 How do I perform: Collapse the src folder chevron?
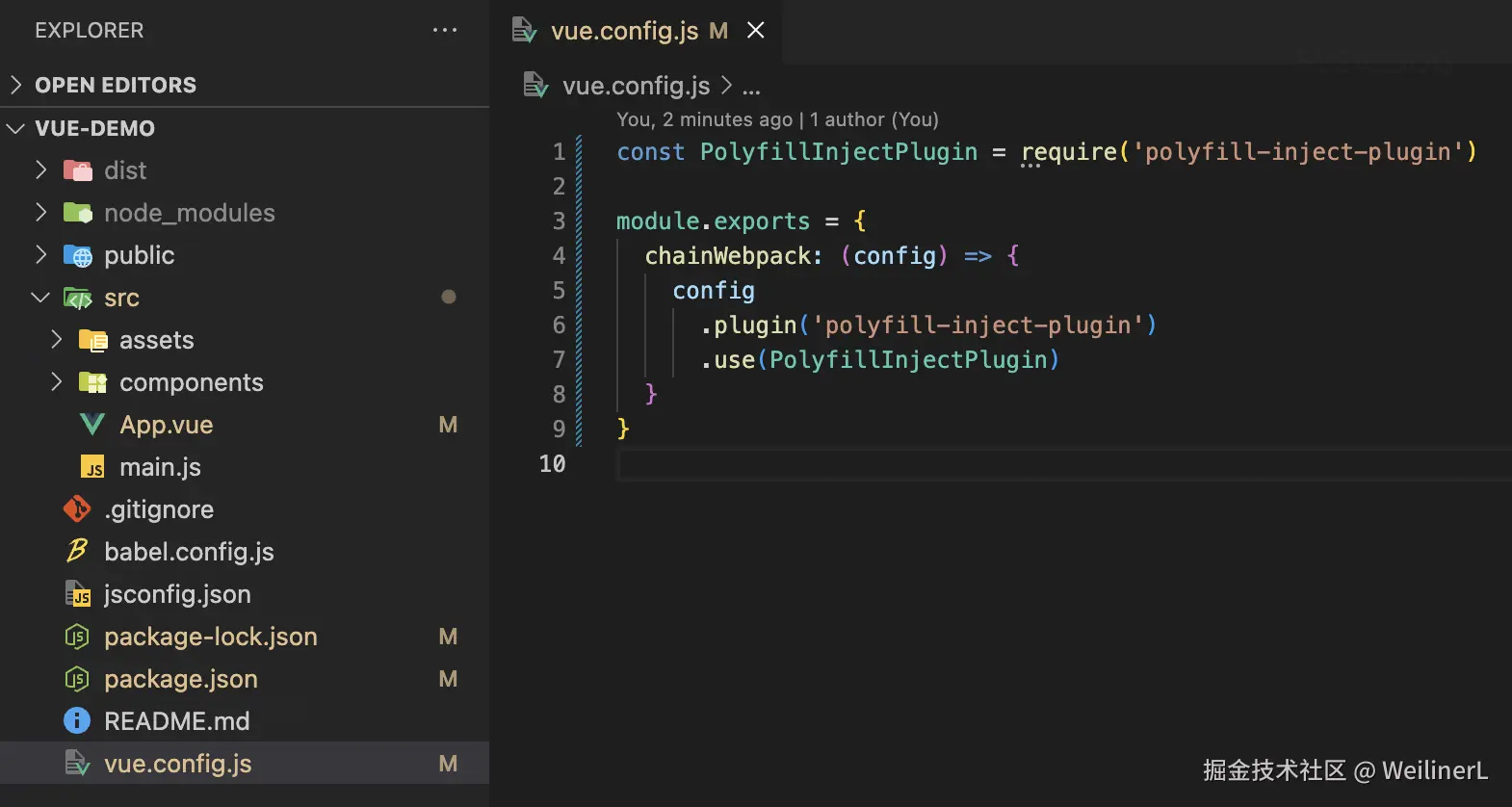(x=40, y=298)
